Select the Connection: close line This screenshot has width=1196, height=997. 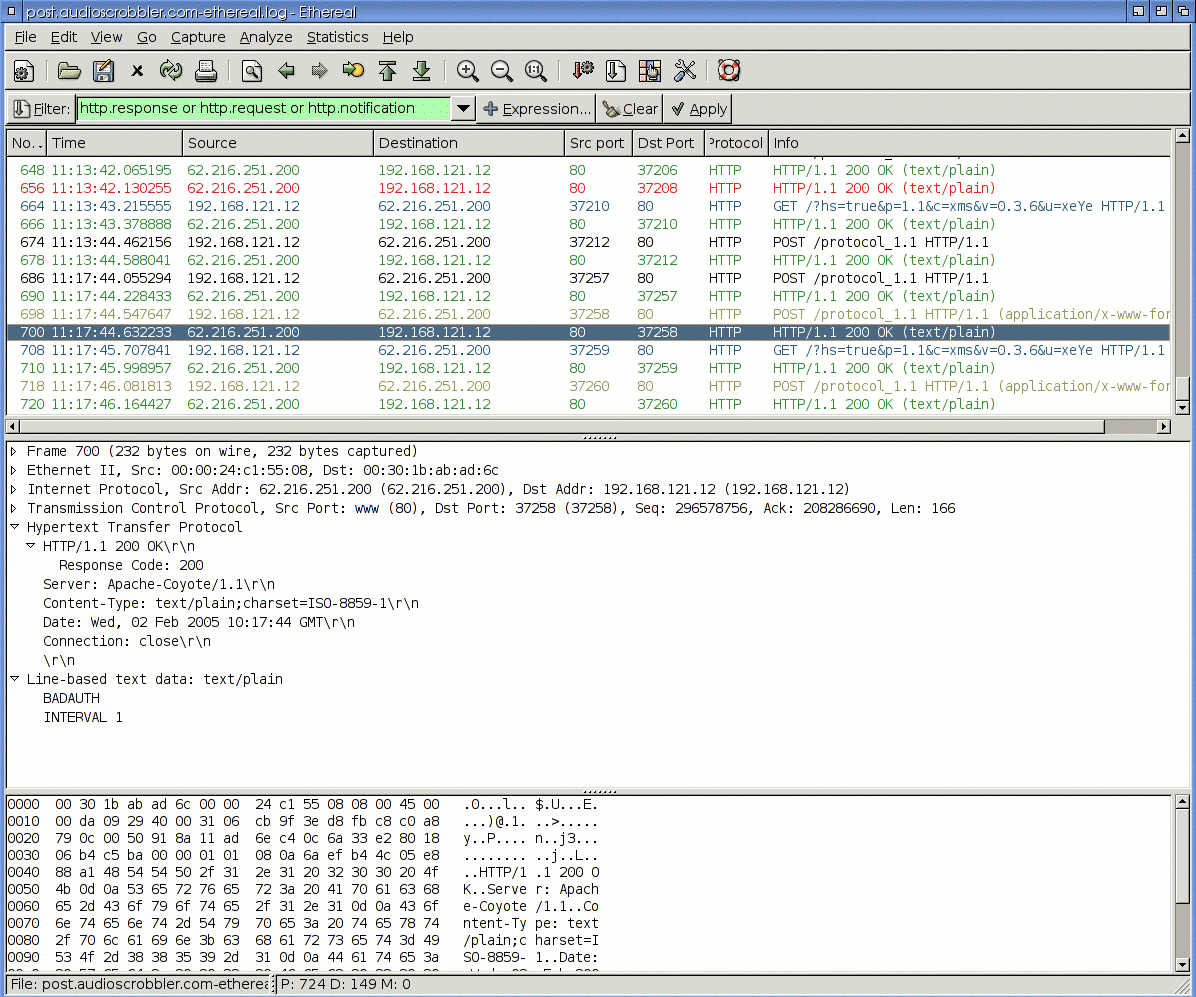click(x=127, y=642)
